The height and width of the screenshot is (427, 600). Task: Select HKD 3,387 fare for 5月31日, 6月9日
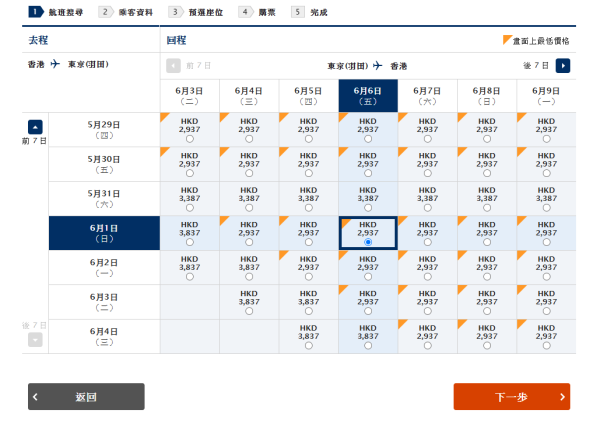click(x=546, y=207)
